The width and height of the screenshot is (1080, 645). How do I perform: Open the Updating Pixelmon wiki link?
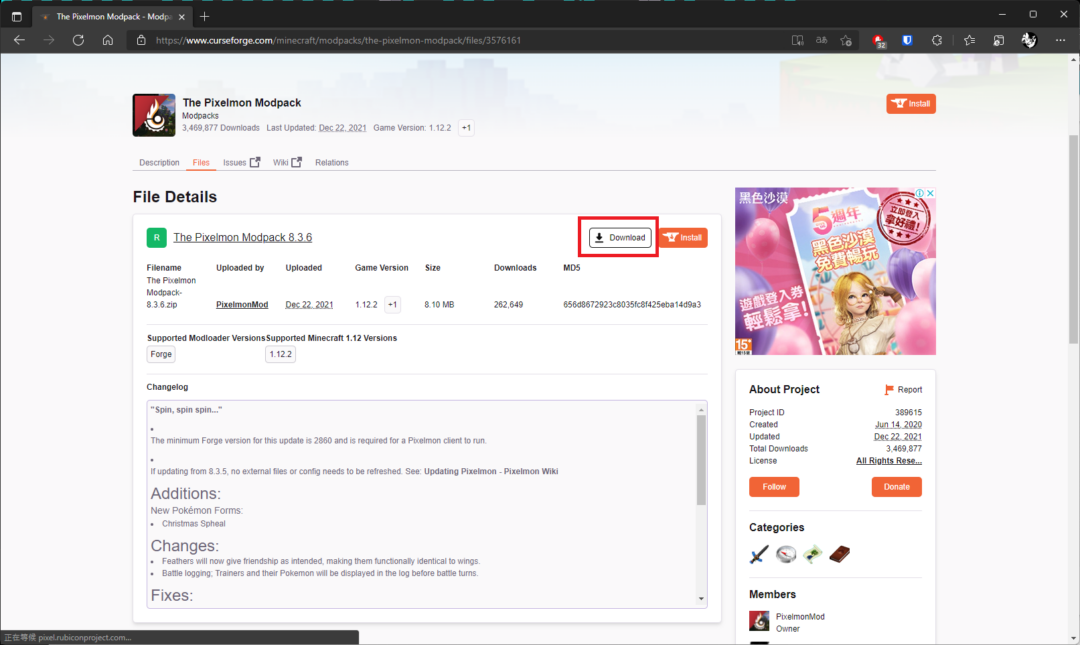point(490,471)
